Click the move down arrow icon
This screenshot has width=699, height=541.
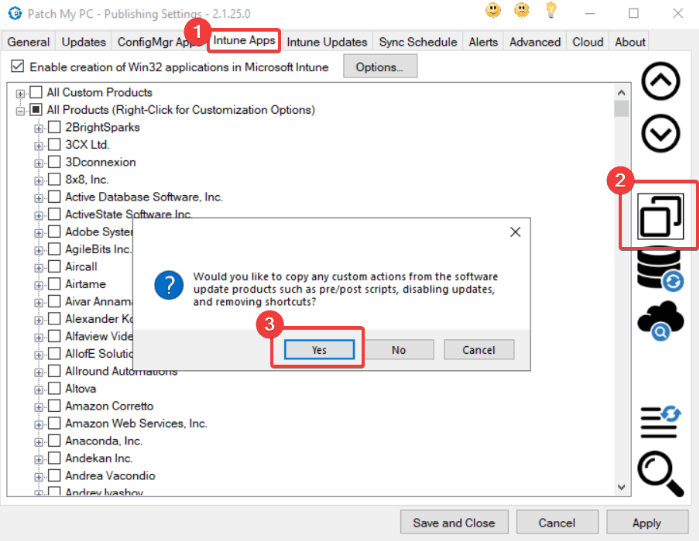click(x=660, y=133)
